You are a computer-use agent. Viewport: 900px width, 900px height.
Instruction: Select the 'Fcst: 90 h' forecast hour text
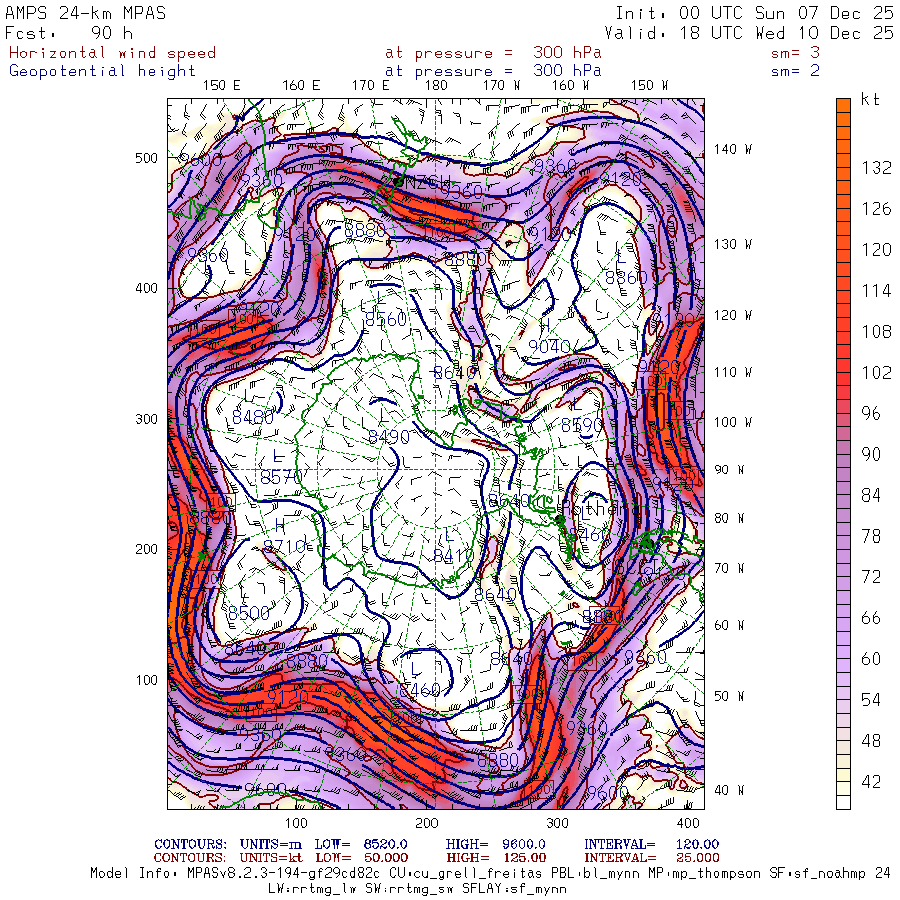point(69,33)
